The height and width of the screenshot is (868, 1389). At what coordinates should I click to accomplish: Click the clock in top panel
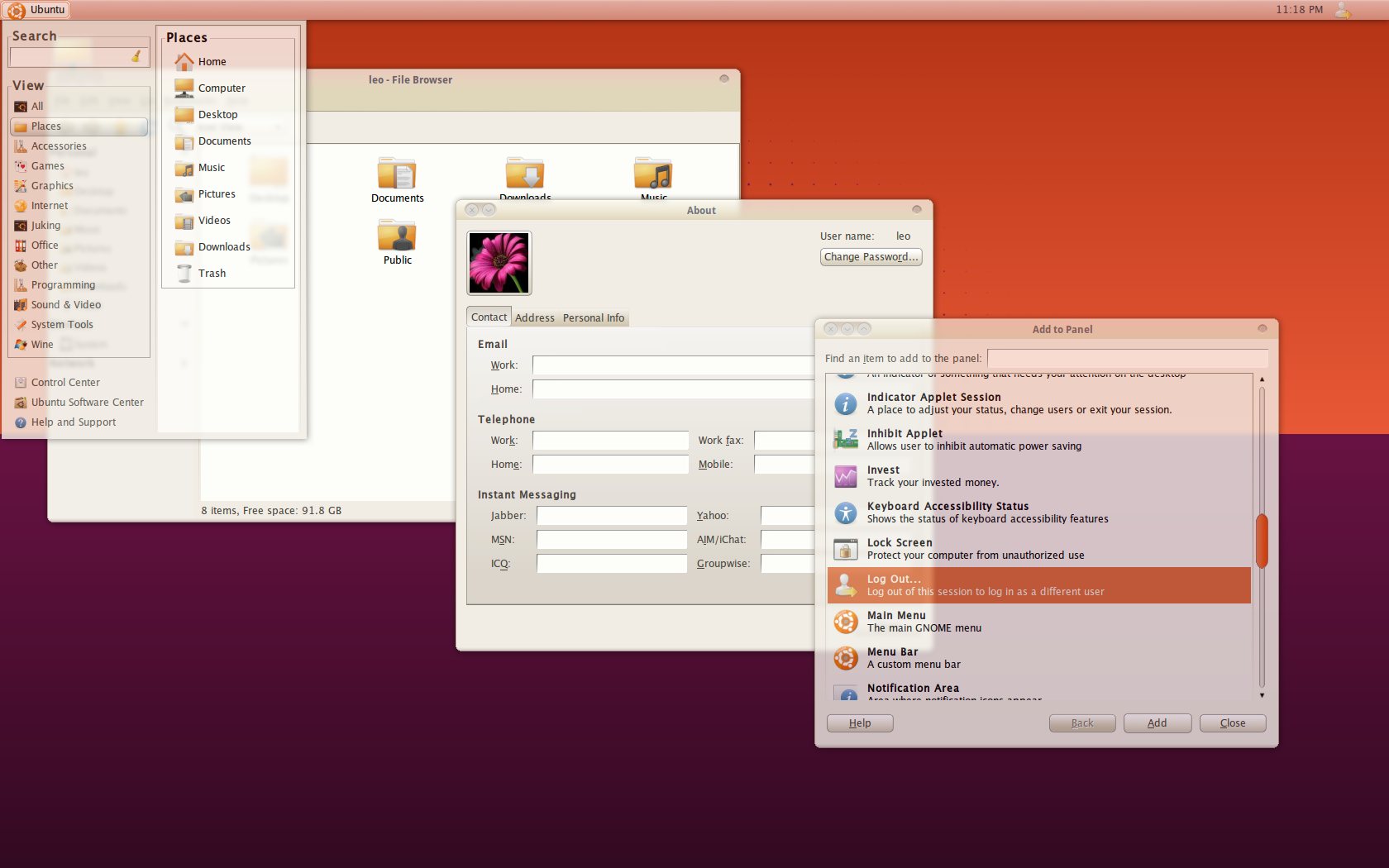[x=1299, y=10]
